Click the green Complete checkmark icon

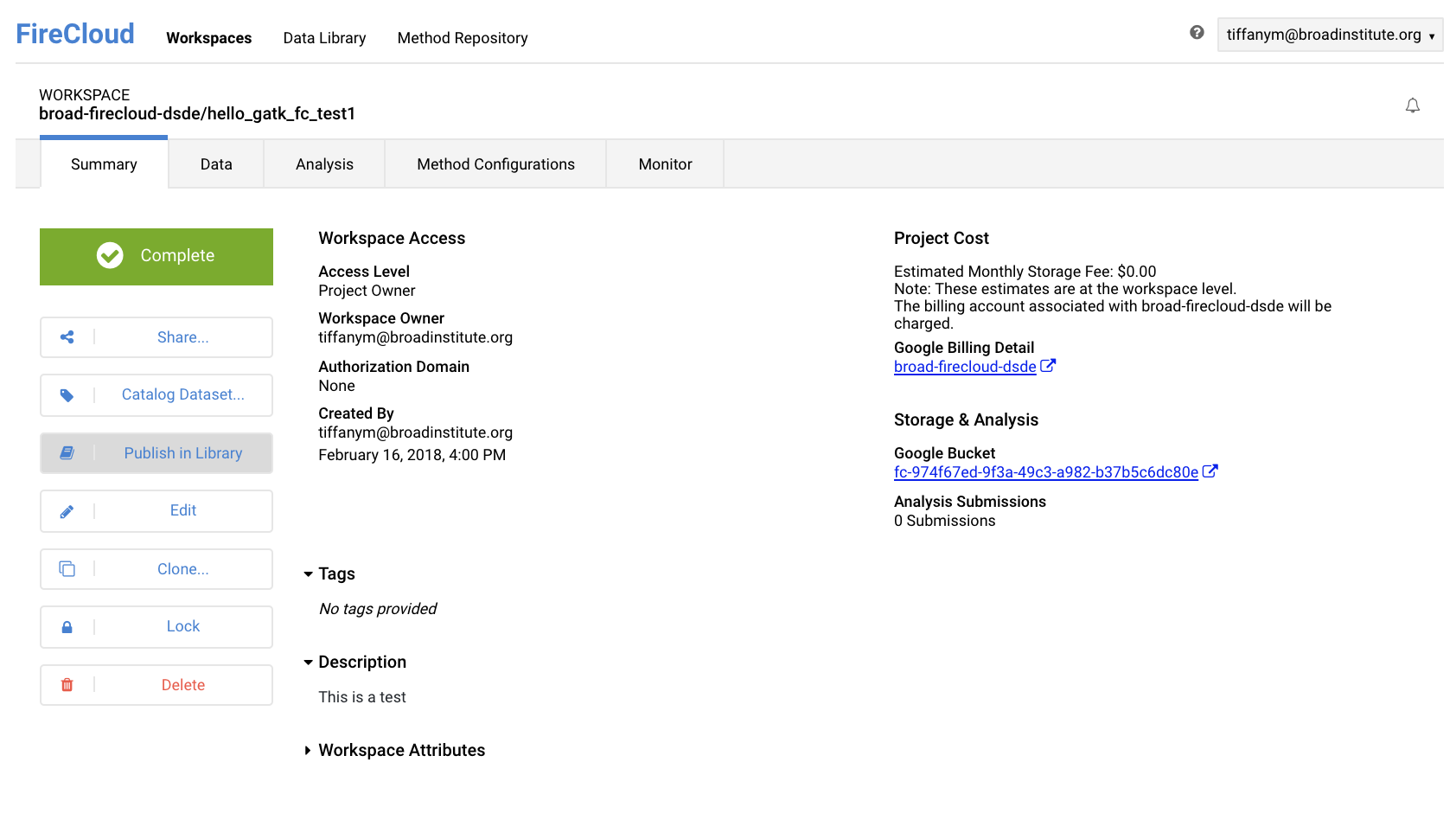tap(110, 255)
